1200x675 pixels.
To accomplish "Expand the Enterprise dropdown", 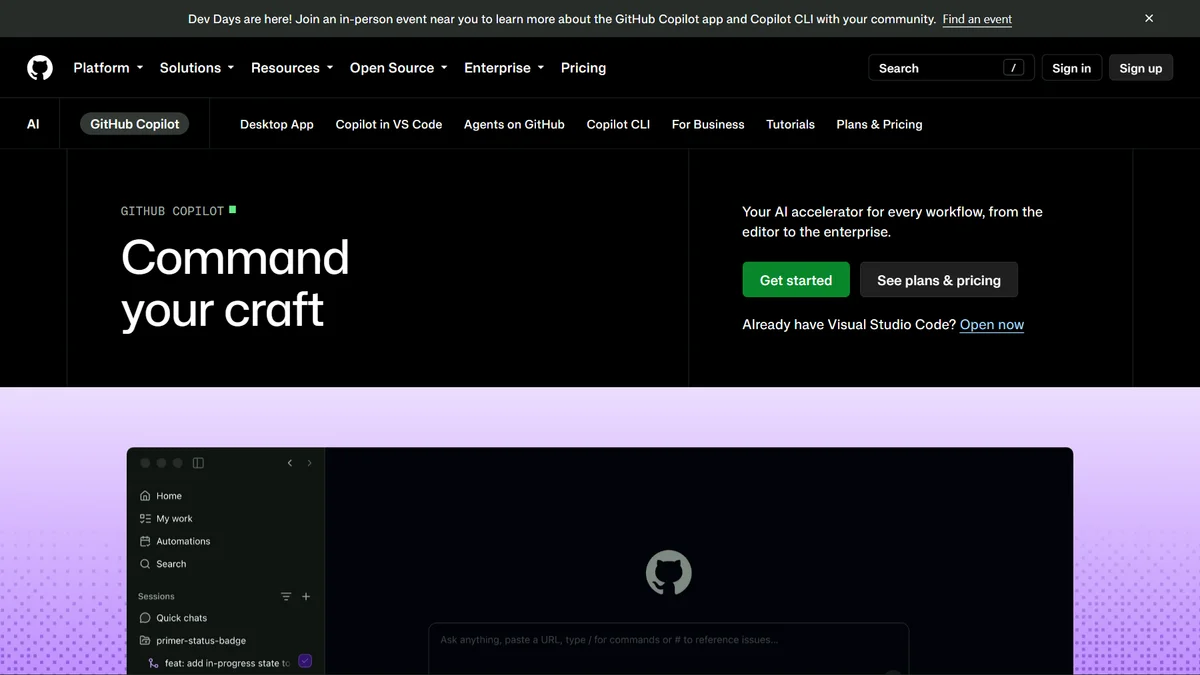I will pos(505,68).
